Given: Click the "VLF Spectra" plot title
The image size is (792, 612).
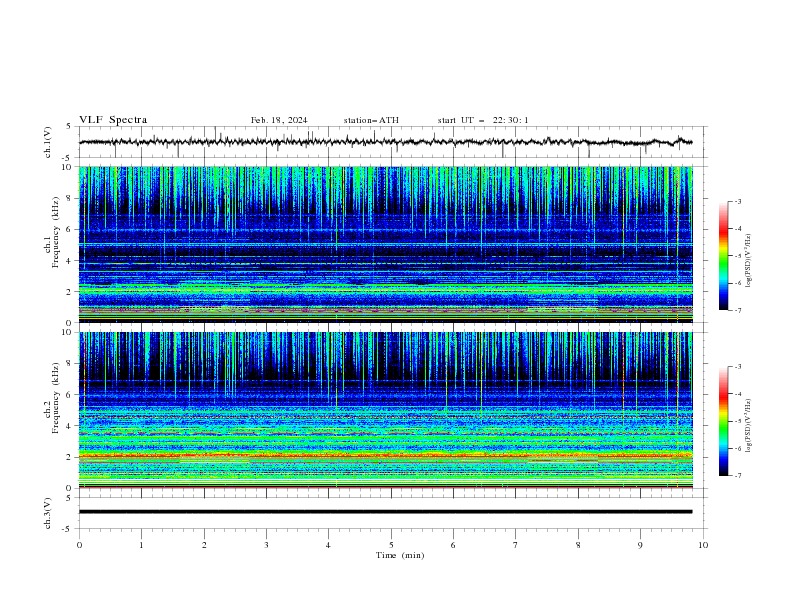Looking at the screenshot, I should click(x=113, y=120).
